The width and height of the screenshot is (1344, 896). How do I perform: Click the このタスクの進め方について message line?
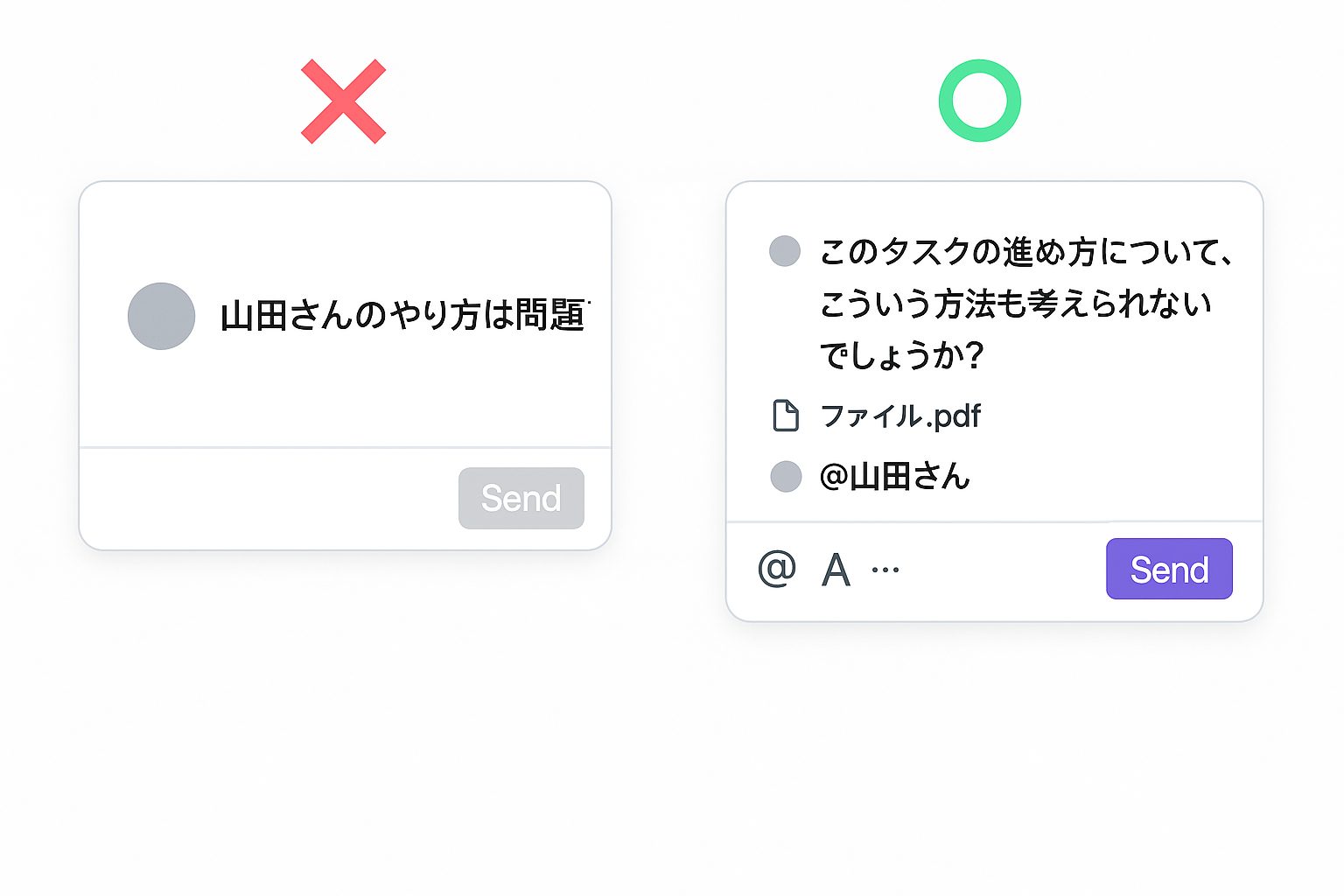coord(1027,252)
